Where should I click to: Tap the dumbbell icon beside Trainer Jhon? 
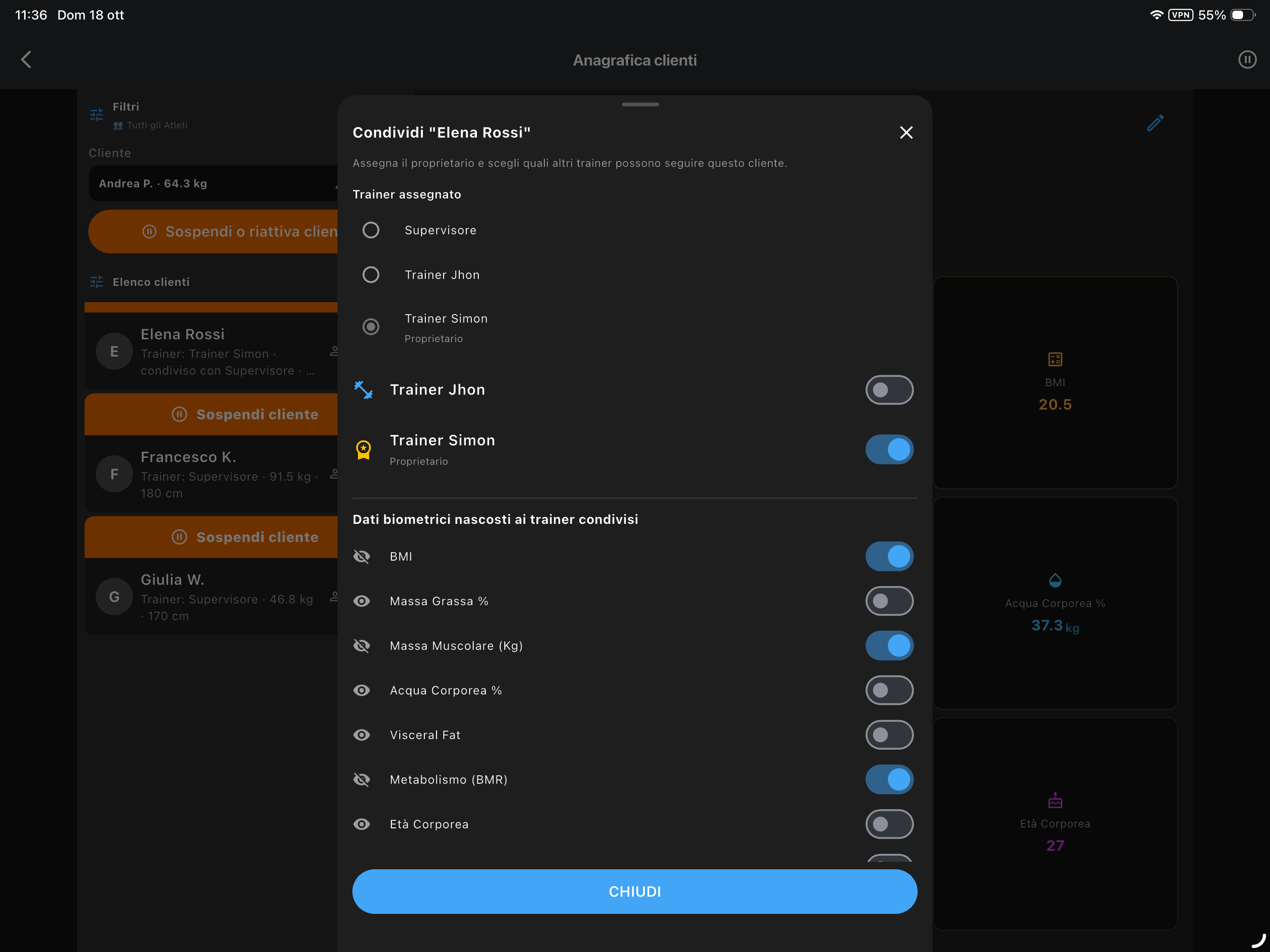tap(364, 390)
